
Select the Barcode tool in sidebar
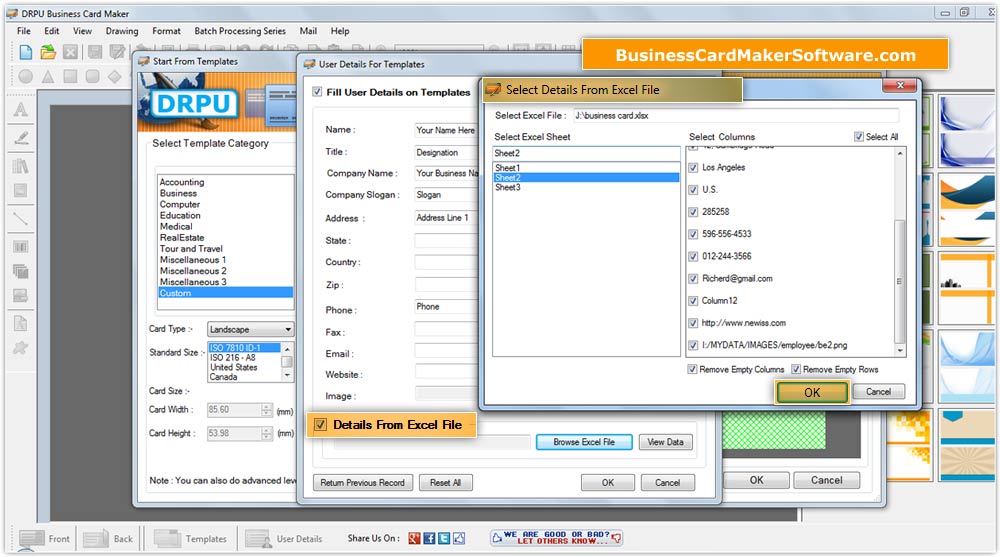click(x=20, y=246)
